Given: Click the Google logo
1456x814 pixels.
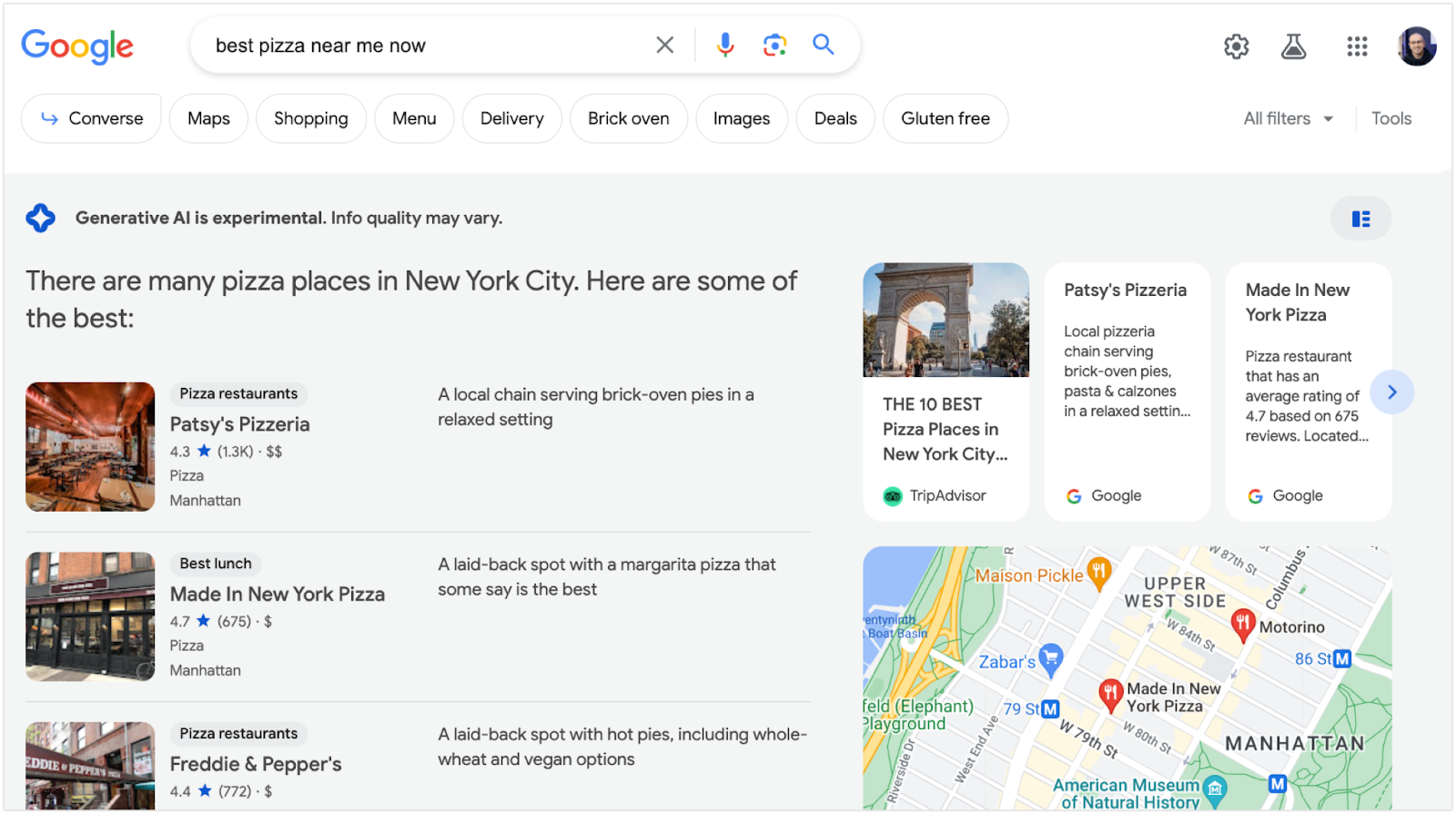Looking at the screenshot, I should pyautogui.click(x=77, y=46).
